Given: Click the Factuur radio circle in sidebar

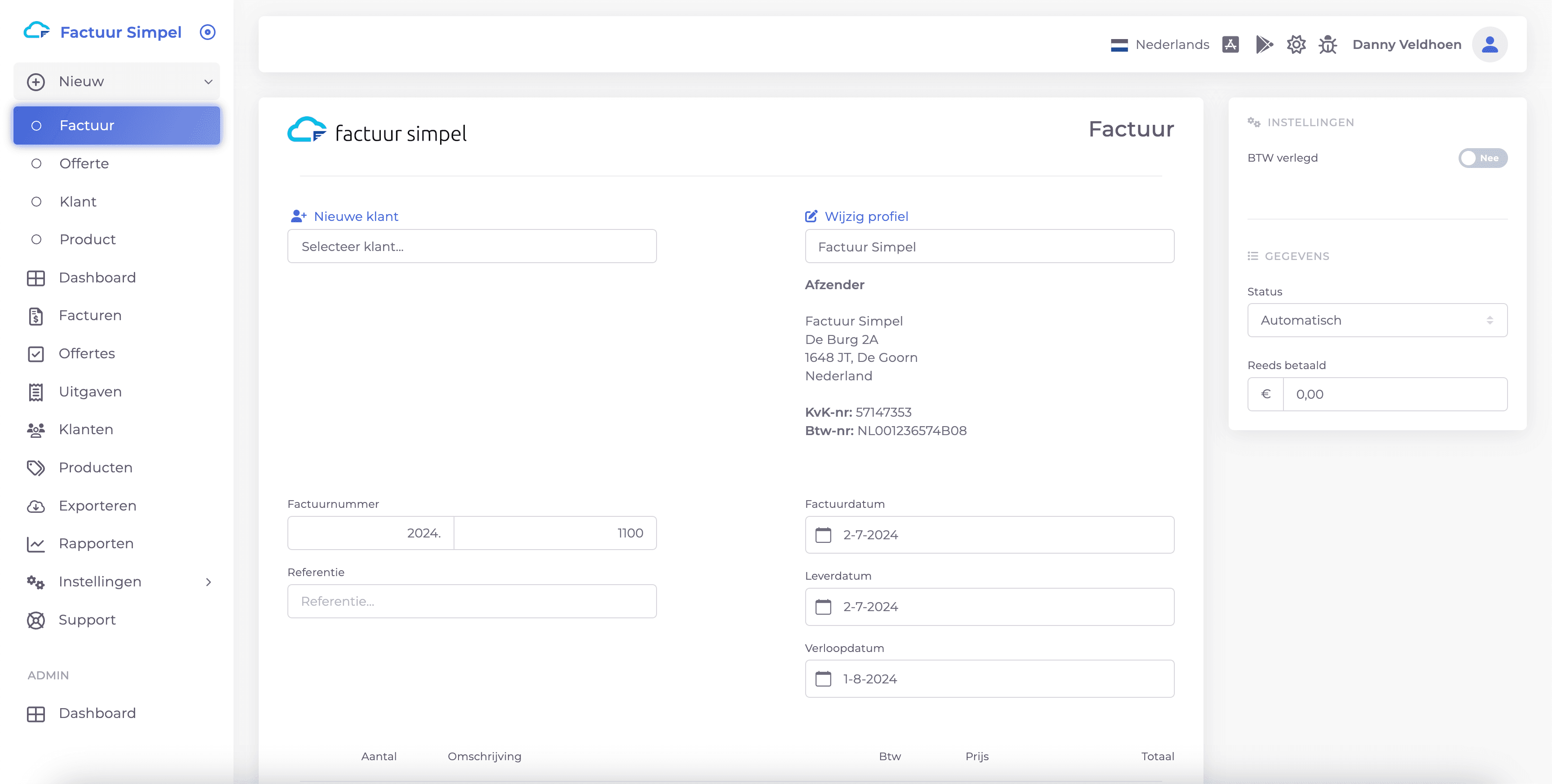Looking at the screenshot, I should [x=36, y=125].
